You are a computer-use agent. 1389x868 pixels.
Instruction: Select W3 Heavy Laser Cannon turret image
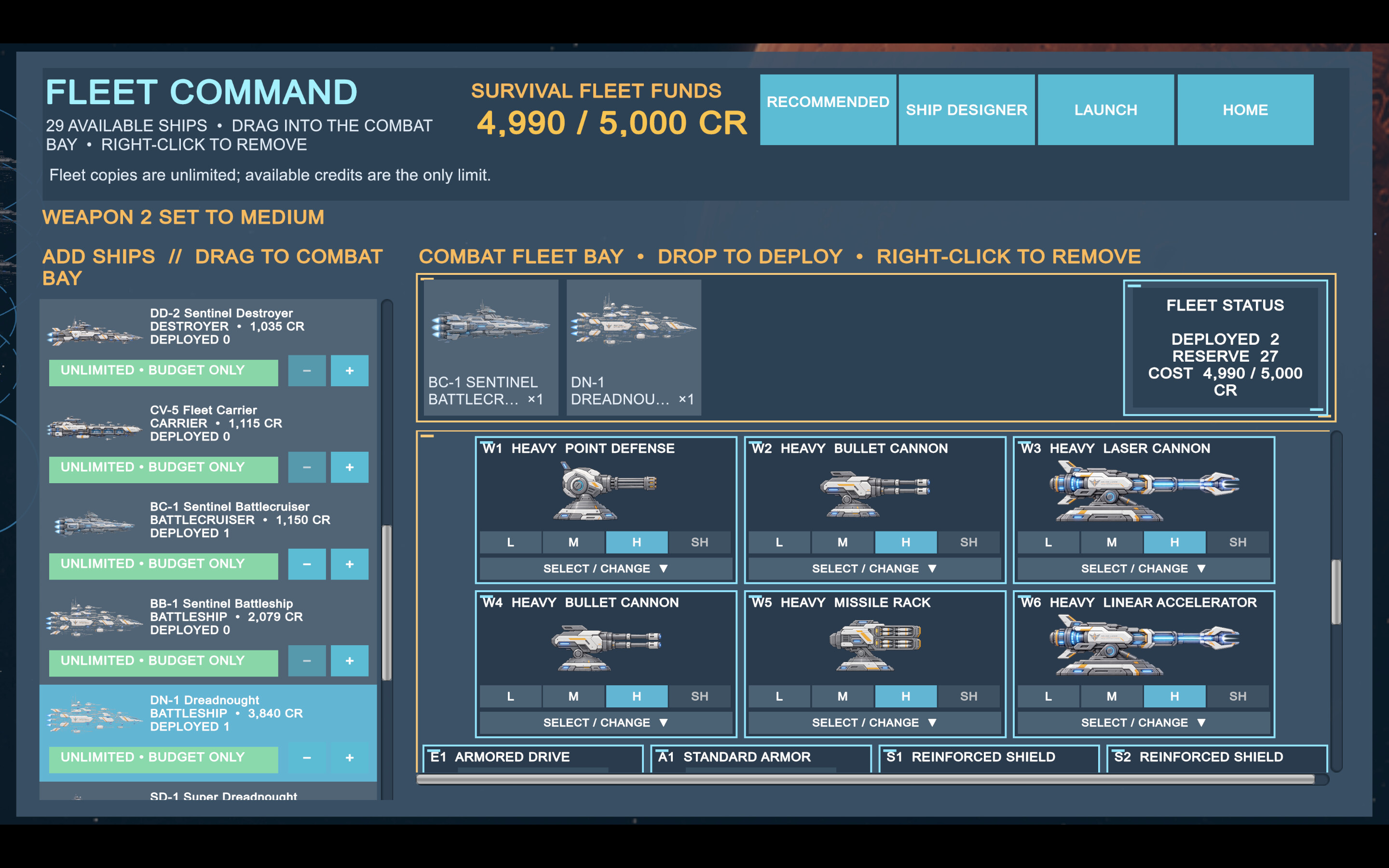[x=1144, y=491]
